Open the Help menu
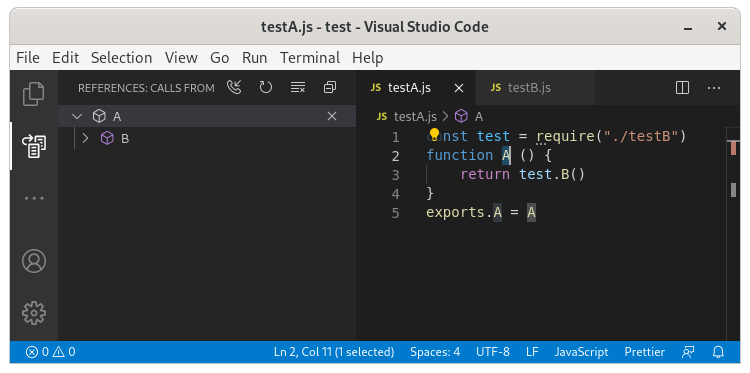This screenshot has height=373, width=750. coord(367,58)
